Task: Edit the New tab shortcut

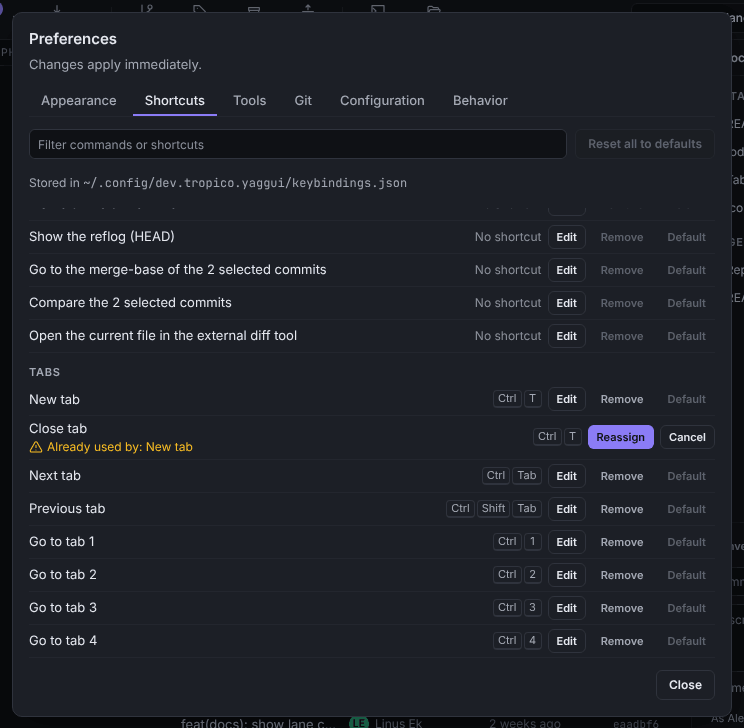Action: [567, 399]
